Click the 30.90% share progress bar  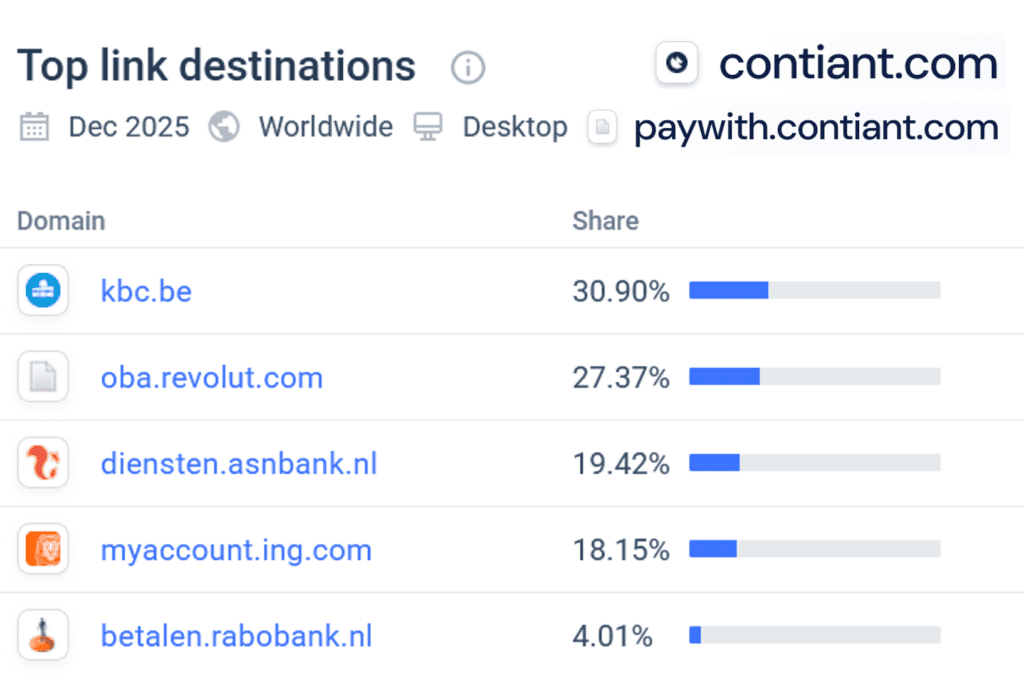point(814,289)
